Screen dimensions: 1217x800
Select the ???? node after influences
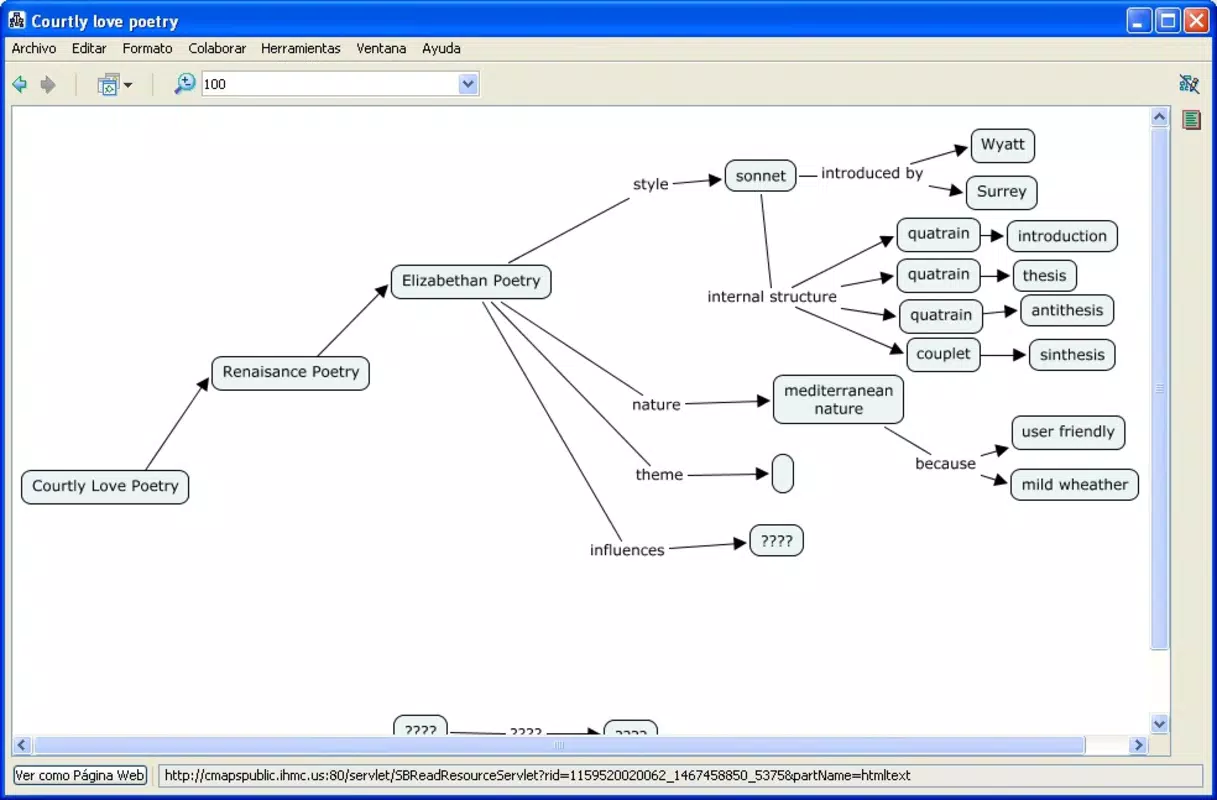coord(777,542)
